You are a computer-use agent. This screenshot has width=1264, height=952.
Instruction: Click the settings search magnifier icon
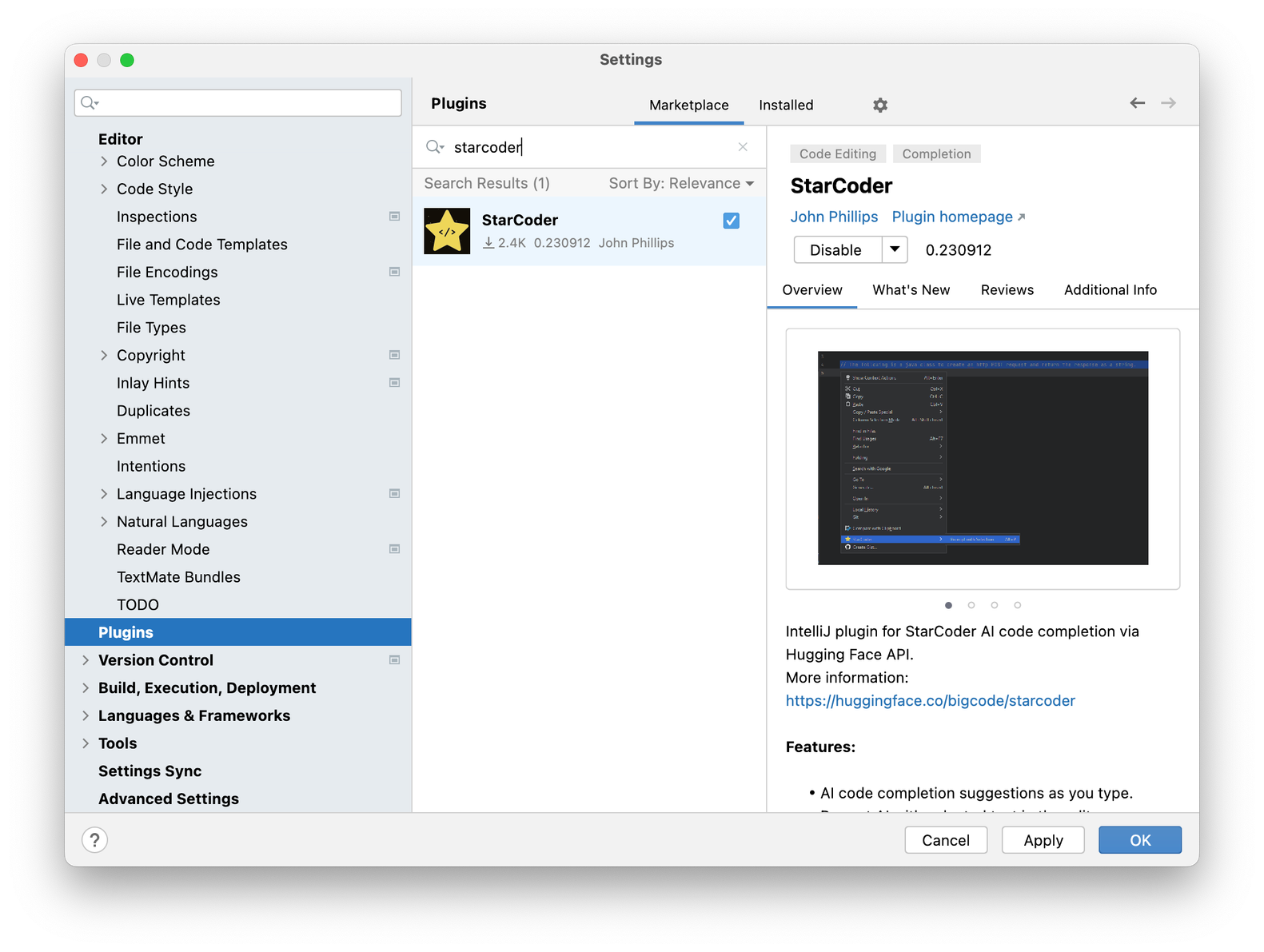(90, 103)
